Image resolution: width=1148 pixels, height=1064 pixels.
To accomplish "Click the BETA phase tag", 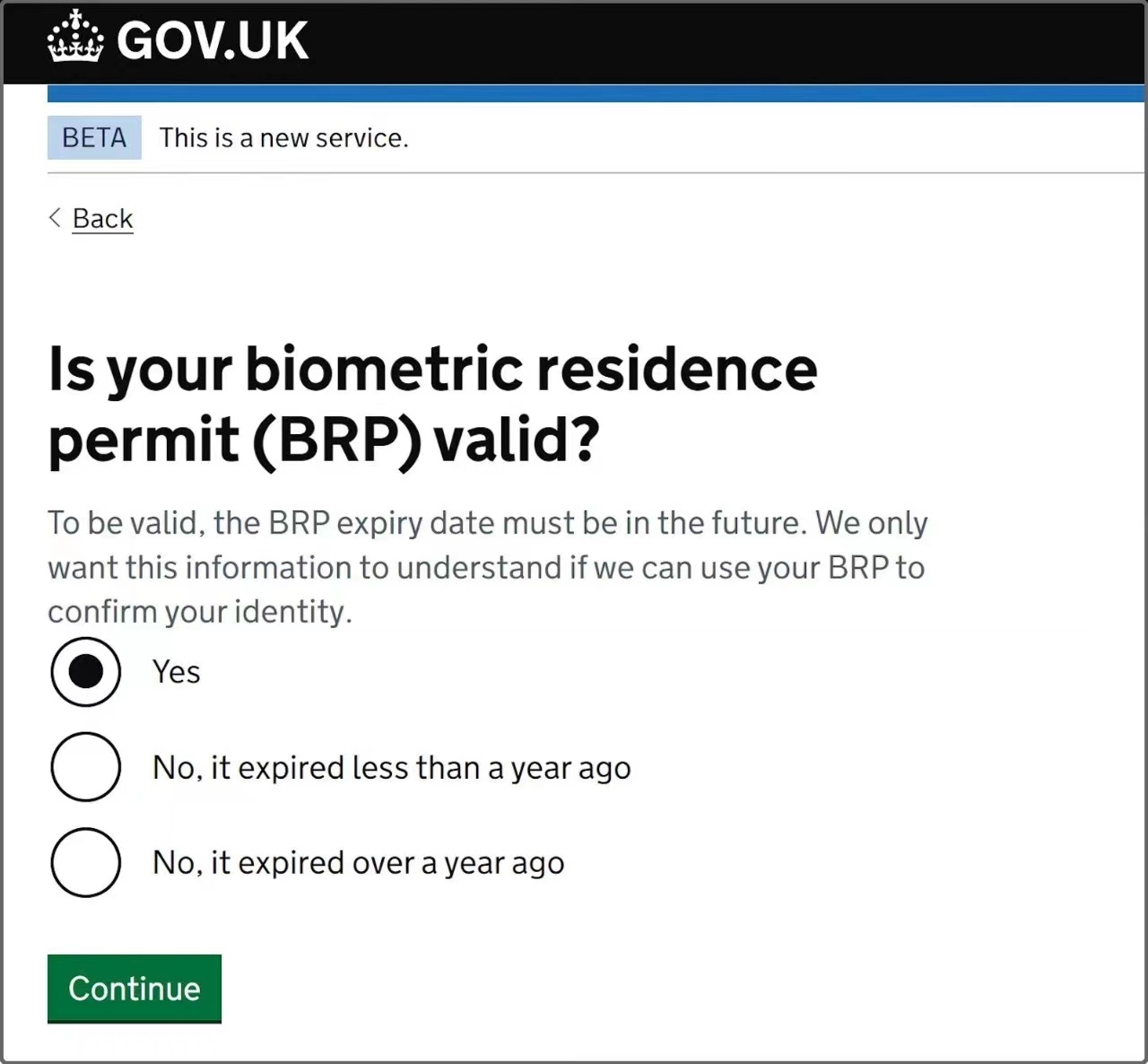I will (x=94, y=138).
